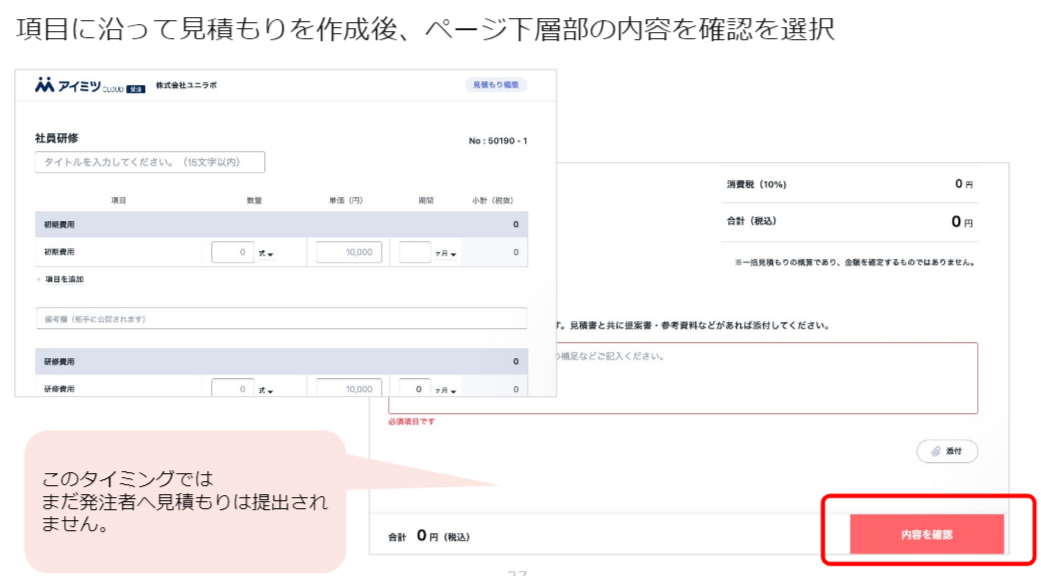Click the 研修費用 row quantity field

tap(232, 388)
